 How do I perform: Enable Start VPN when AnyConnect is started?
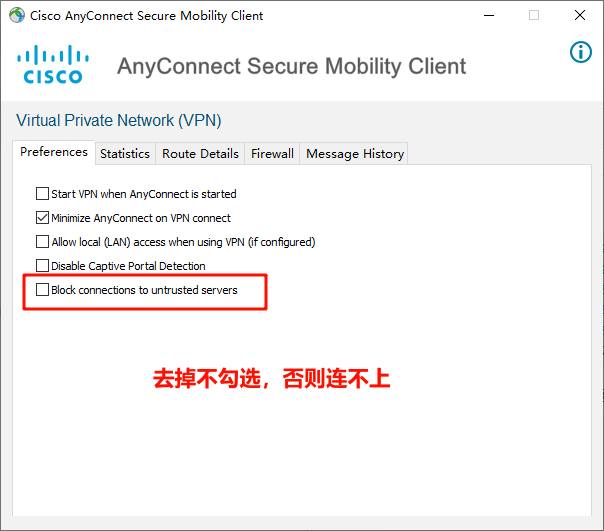click(42, 193)
